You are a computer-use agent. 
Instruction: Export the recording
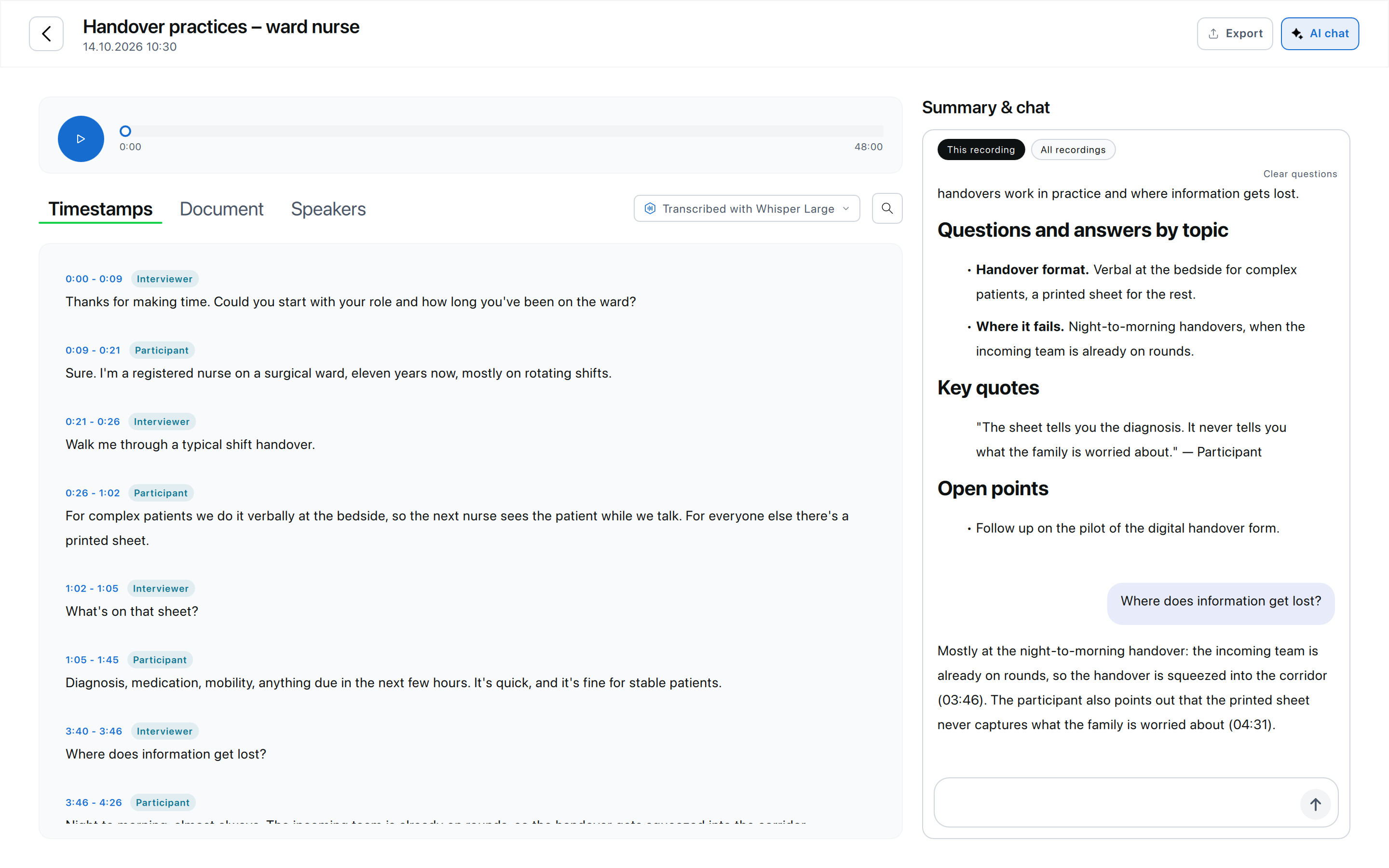[1235, 34]
